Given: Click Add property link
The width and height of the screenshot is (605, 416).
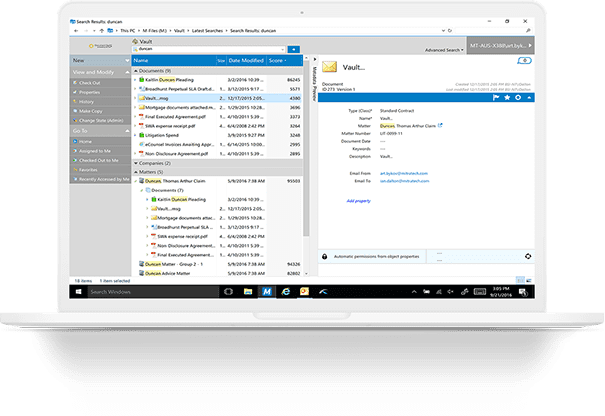Looking at the screenshot, I should click(x=358, y=201).
